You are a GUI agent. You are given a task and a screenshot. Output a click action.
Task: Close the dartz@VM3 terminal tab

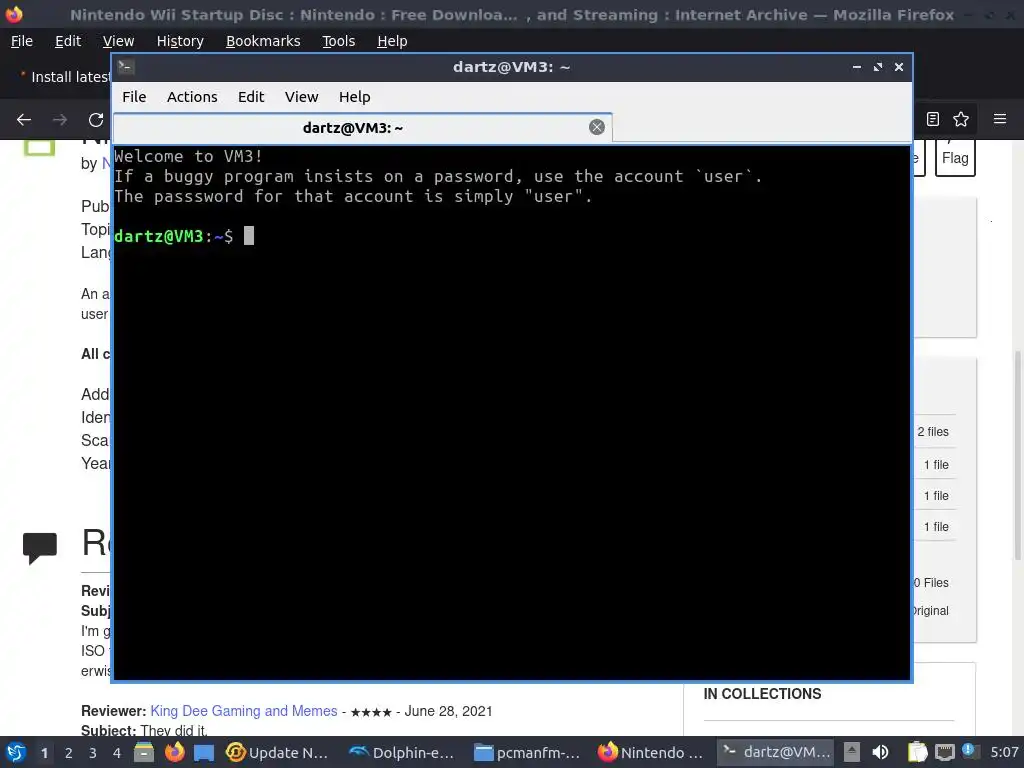pos(597,127)
